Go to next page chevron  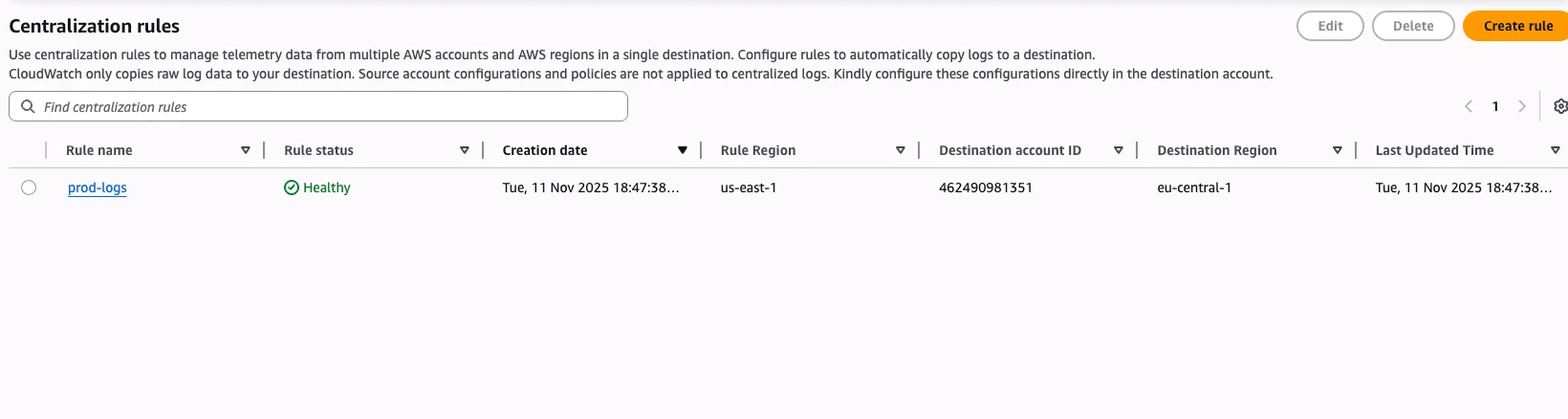coord(1522,106)
